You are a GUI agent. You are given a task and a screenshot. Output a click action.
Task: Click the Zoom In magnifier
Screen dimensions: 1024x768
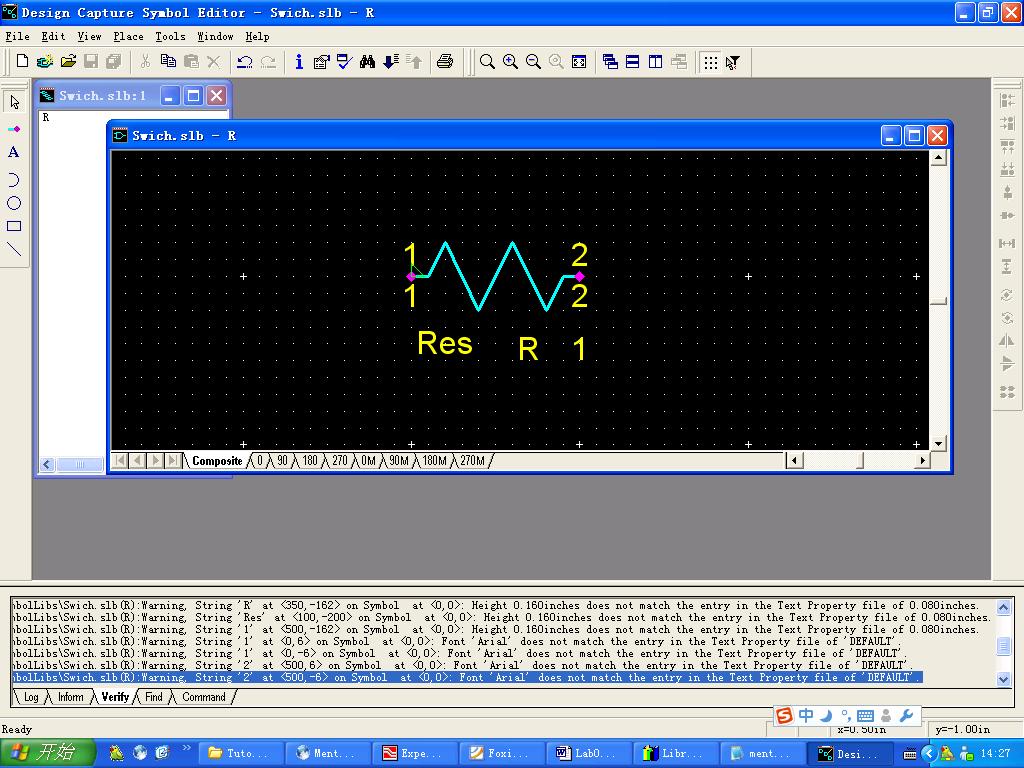pyautogui.click(x=510, y=62)
